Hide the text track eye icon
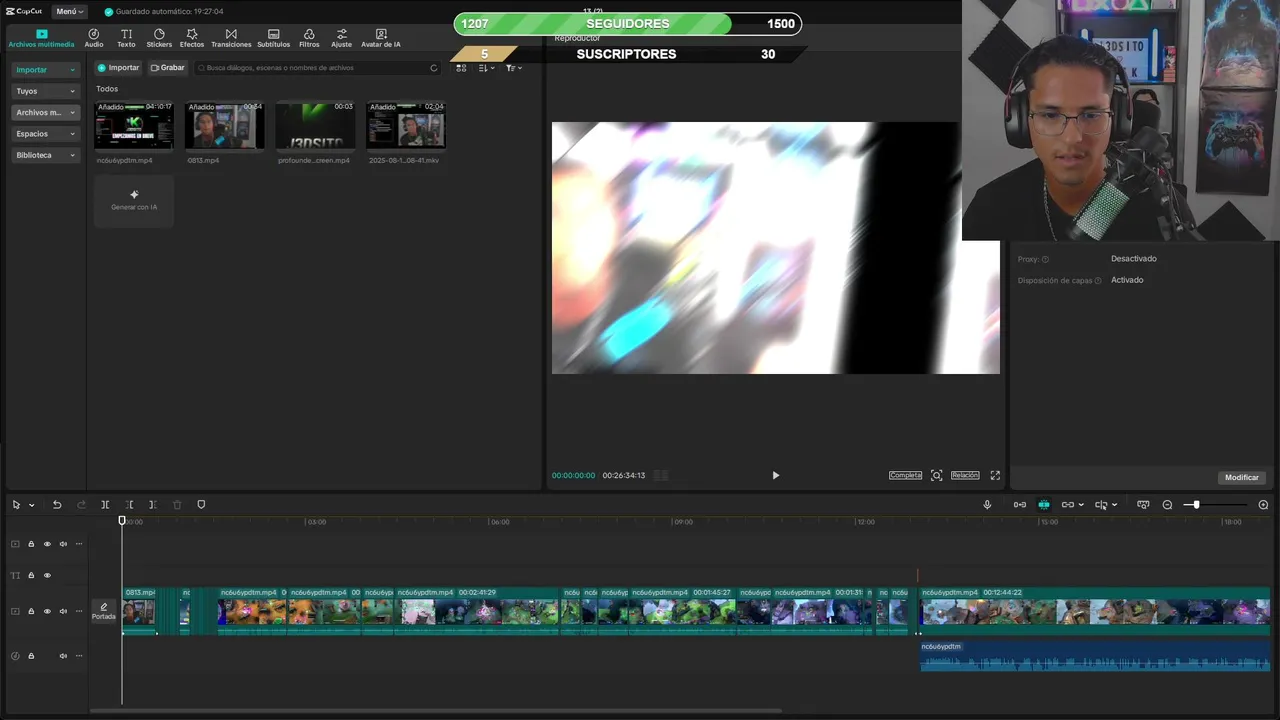Screen dimensions: 1280x720 click(47, 575)
